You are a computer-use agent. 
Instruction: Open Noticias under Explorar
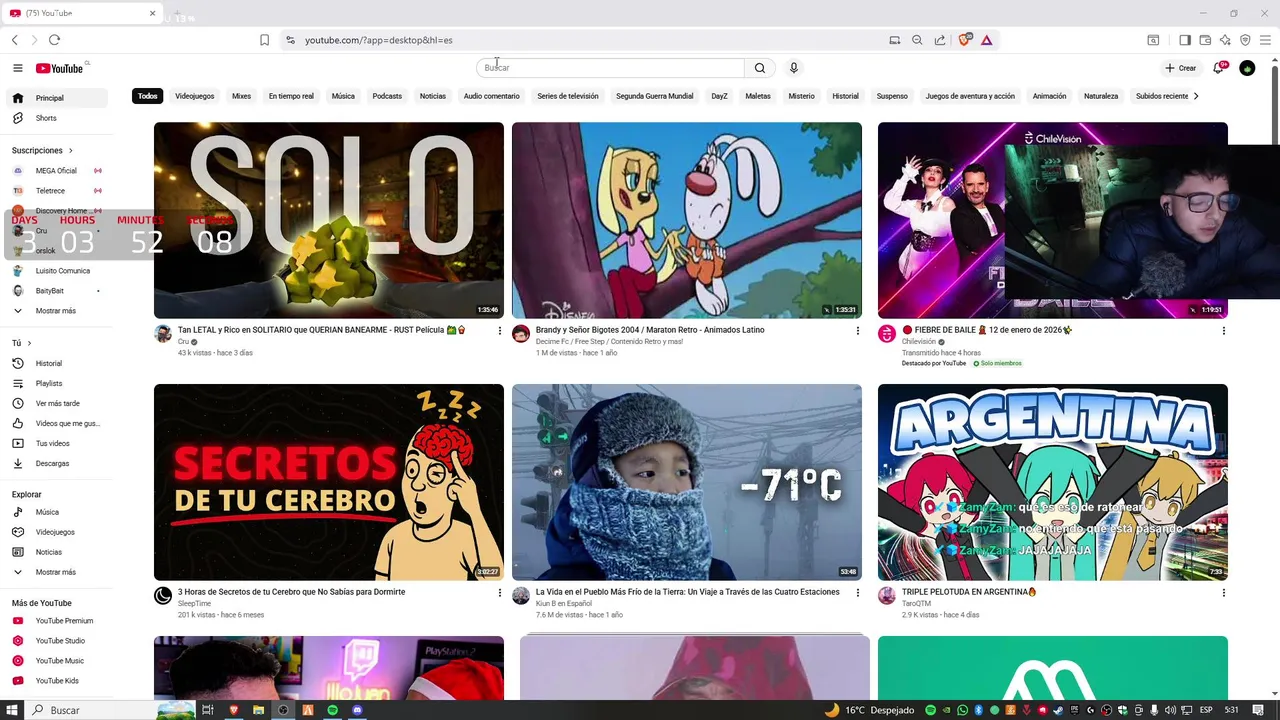tap(59, 552)
